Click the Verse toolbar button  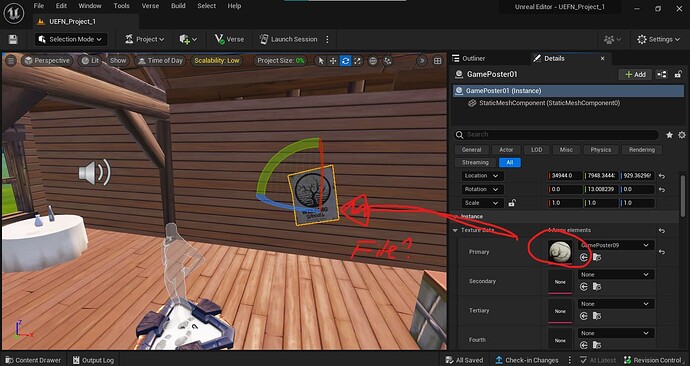229,40
